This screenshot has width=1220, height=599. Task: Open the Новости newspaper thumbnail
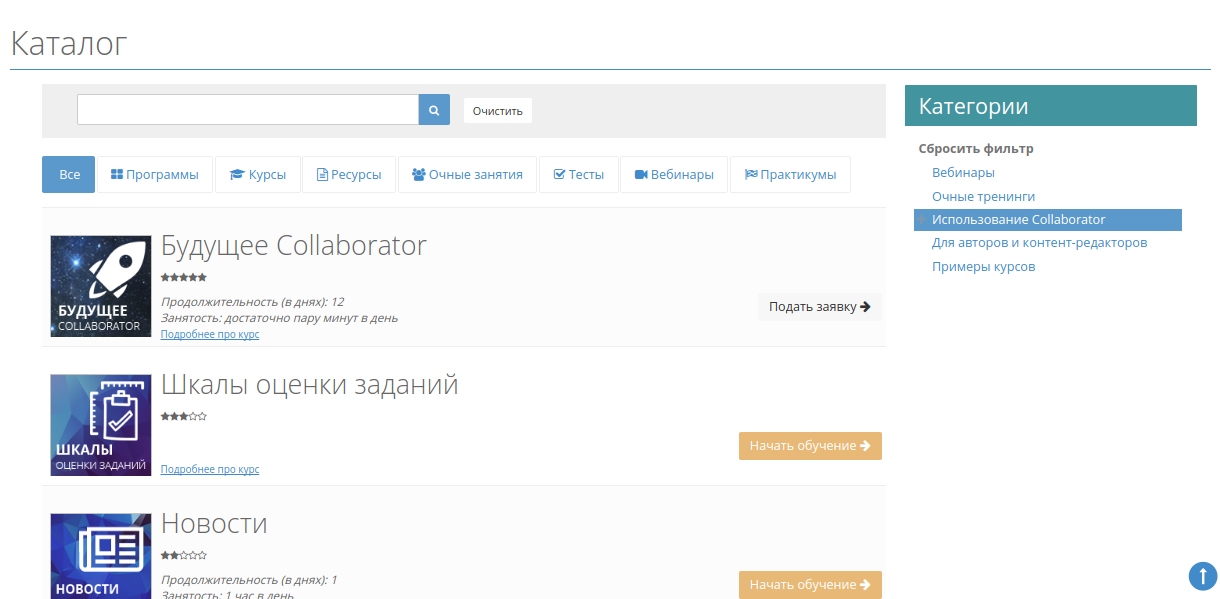101,556
